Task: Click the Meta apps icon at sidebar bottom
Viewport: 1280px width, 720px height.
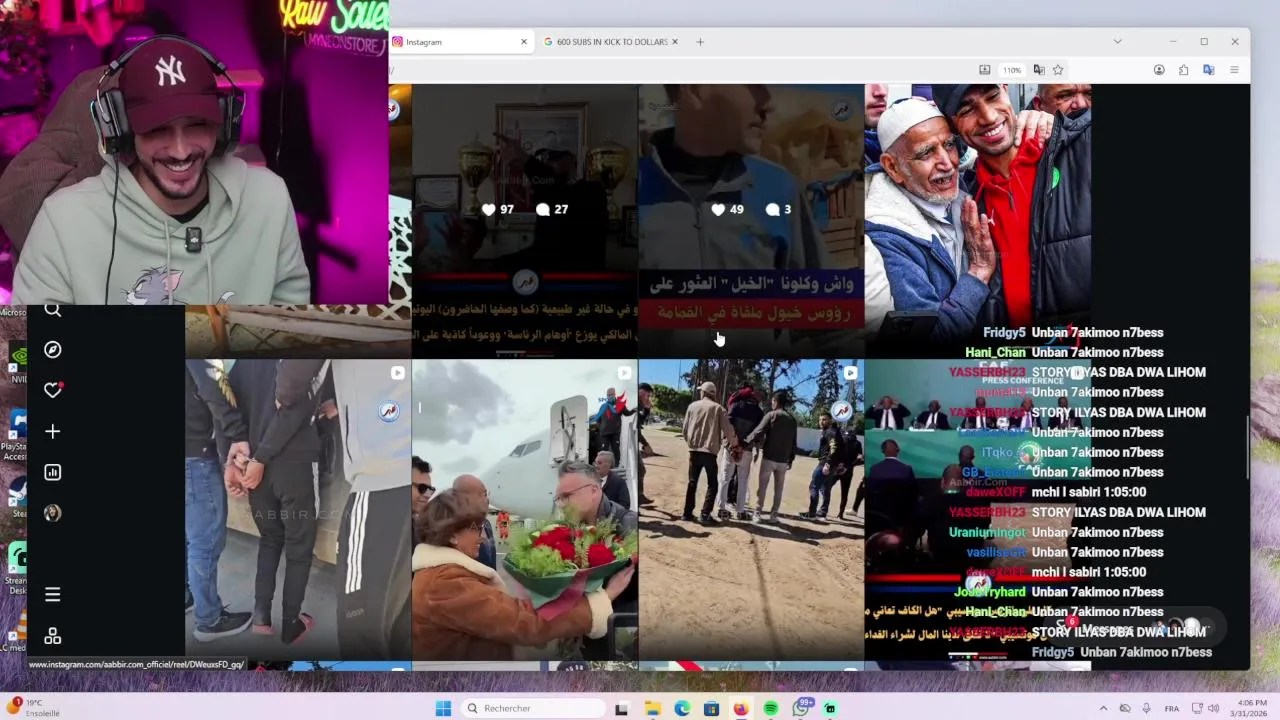Action: 53,636
